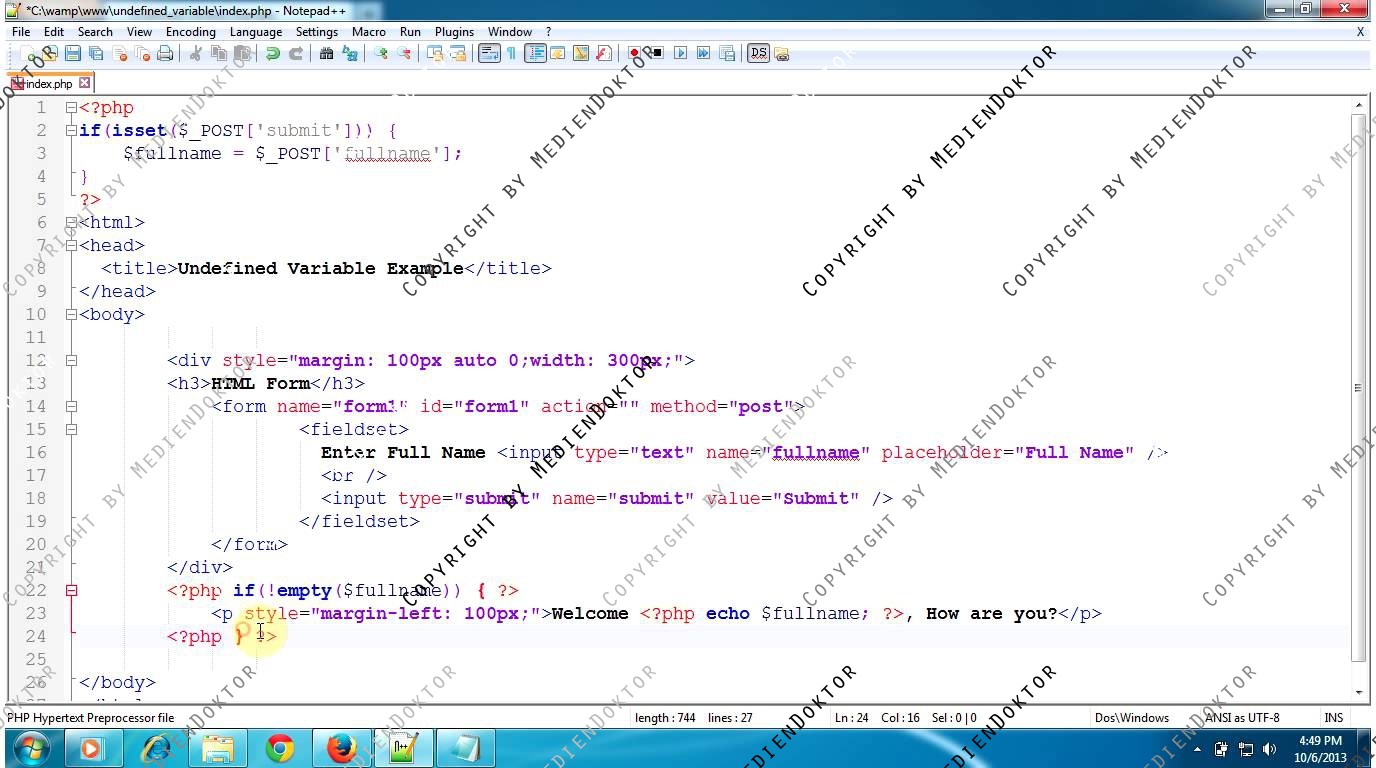Screen dimensions: 1376x768
Task: Switch to Firefox on the taskbar
Action: point(342,748)
